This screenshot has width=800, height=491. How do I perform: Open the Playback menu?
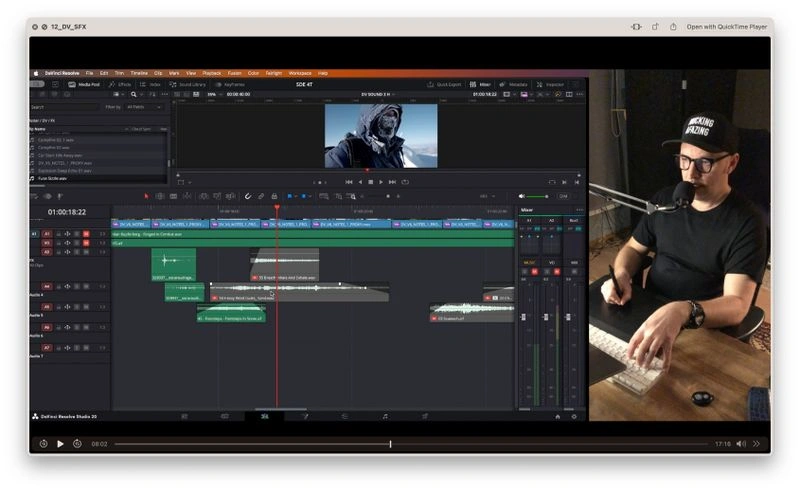(x=212, y=73)
